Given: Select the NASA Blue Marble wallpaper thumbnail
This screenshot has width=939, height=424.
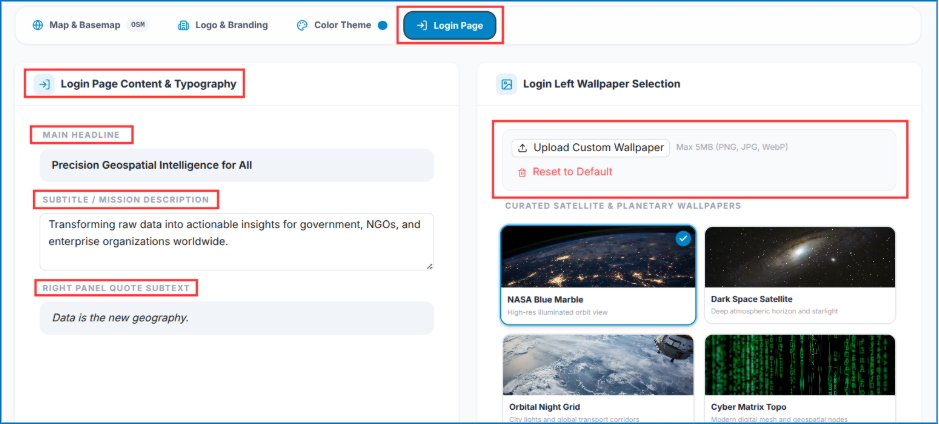Looking at the screenshot, I should tap(598, 275).
